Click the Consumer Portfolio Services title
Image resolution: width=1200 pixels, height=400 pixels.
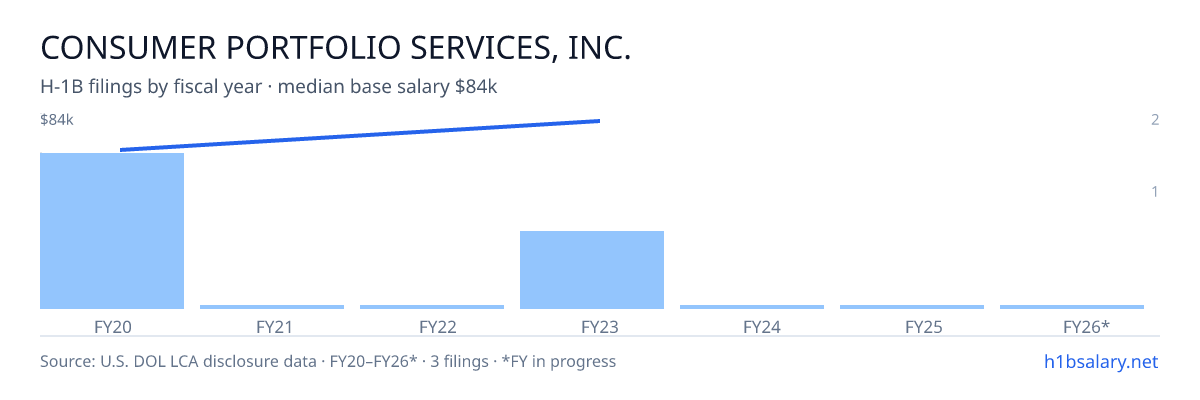pos(336,48)
